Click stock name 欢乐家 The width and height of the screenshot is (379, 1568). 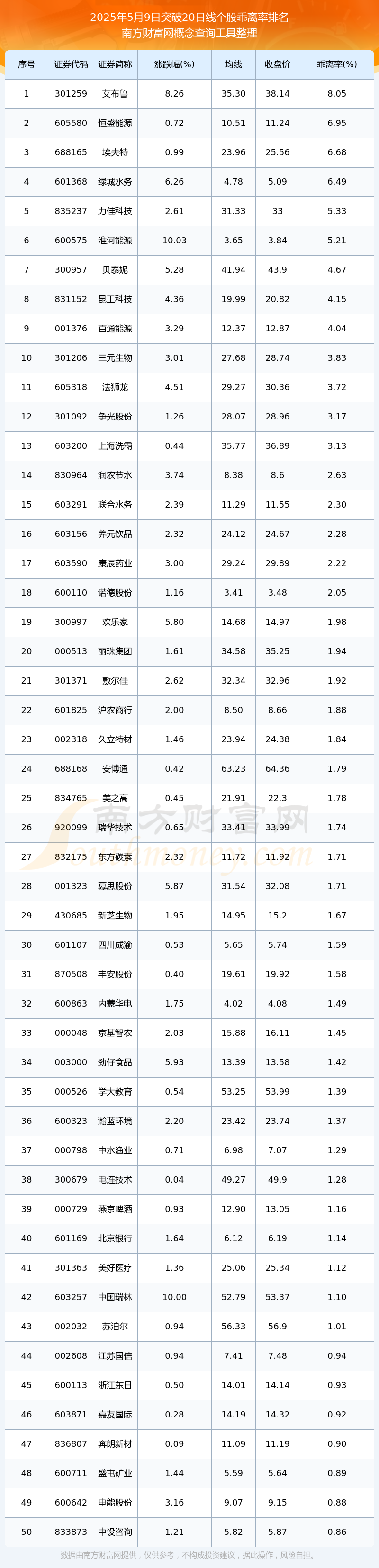coord(115,622)
